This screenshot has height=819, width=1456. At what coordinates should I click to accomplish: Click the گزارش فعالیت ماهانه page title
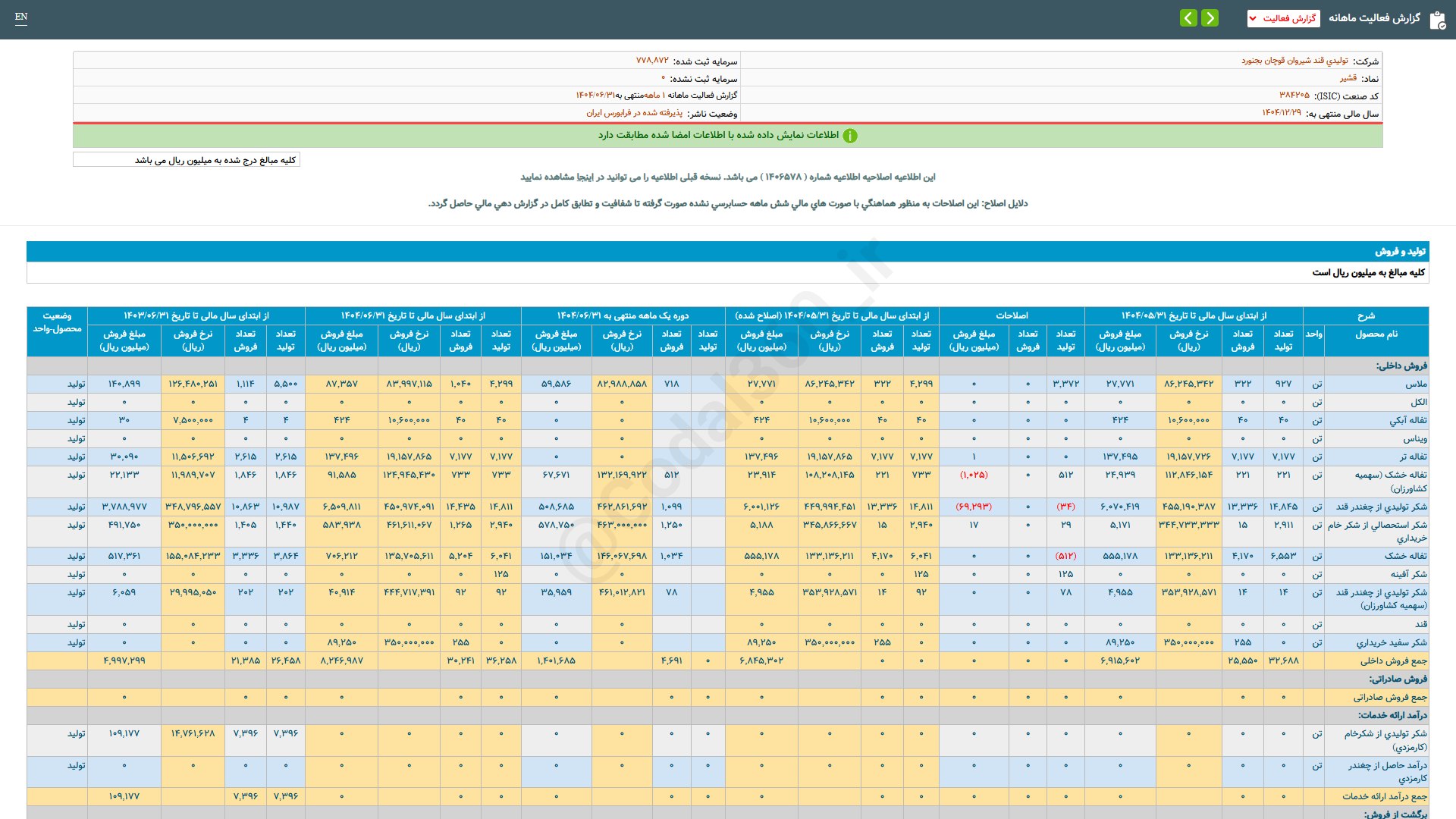click(x=1373, y=18)
